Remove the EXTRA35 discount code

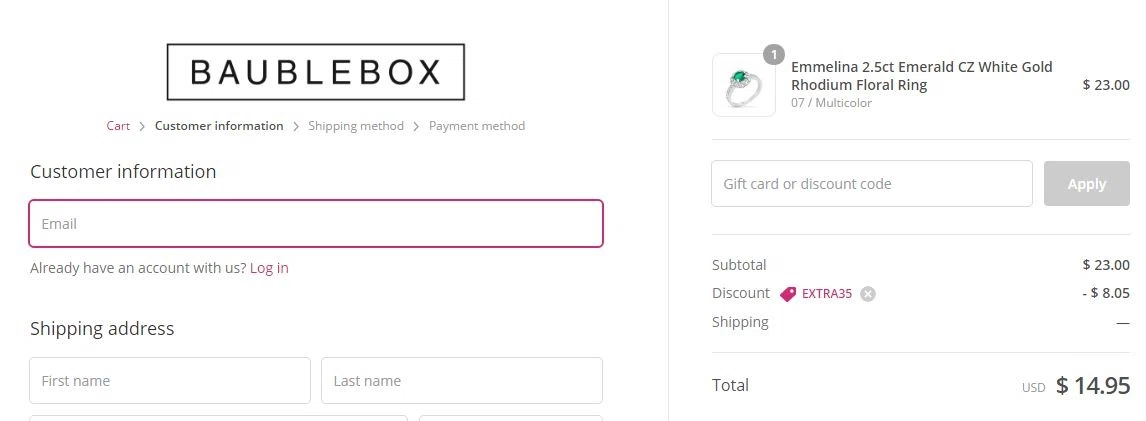(x=868, y=294)
